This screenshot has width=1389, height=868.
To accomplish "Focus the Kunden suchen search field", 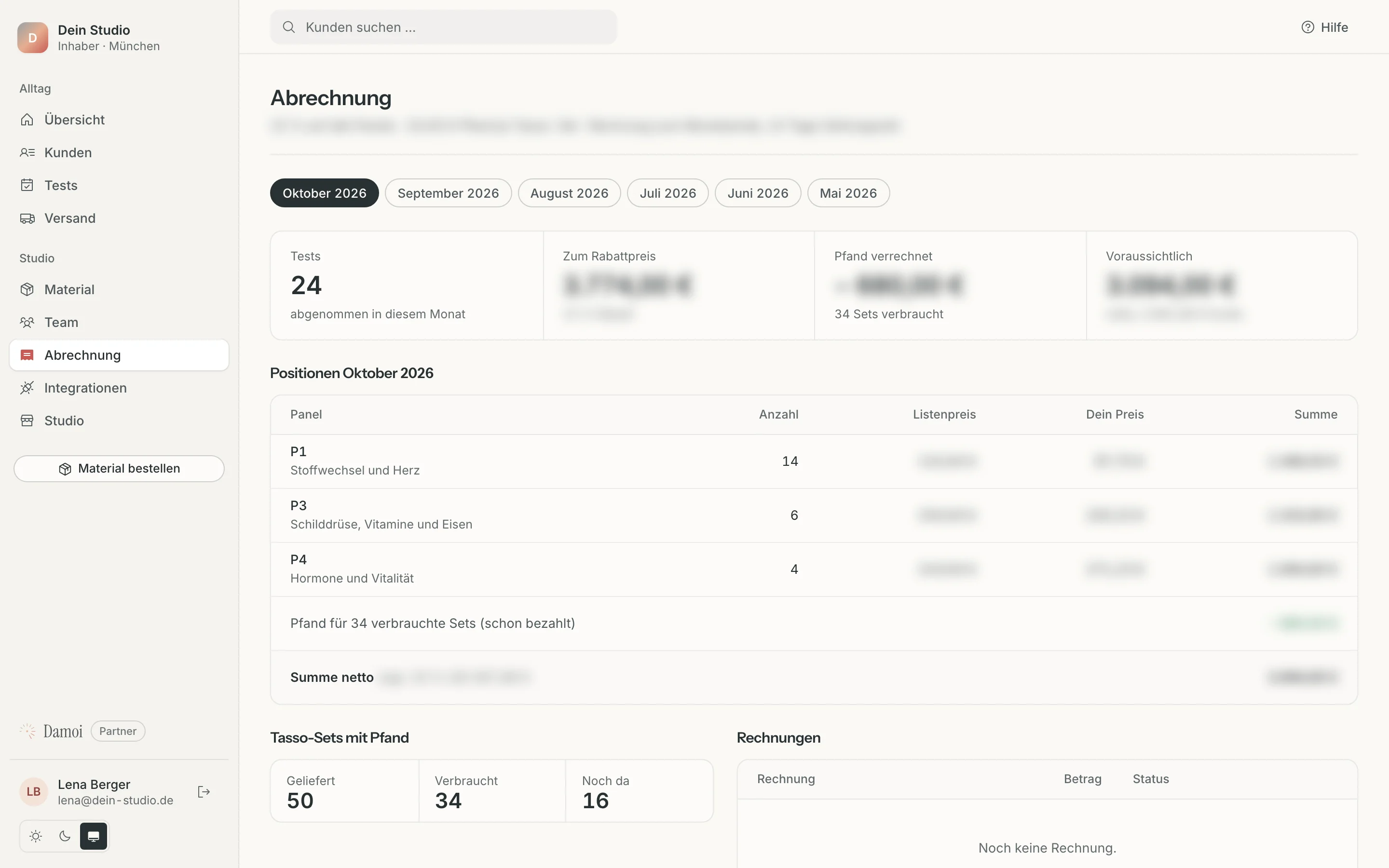I will pyautogui.click(x=443, y=27).
